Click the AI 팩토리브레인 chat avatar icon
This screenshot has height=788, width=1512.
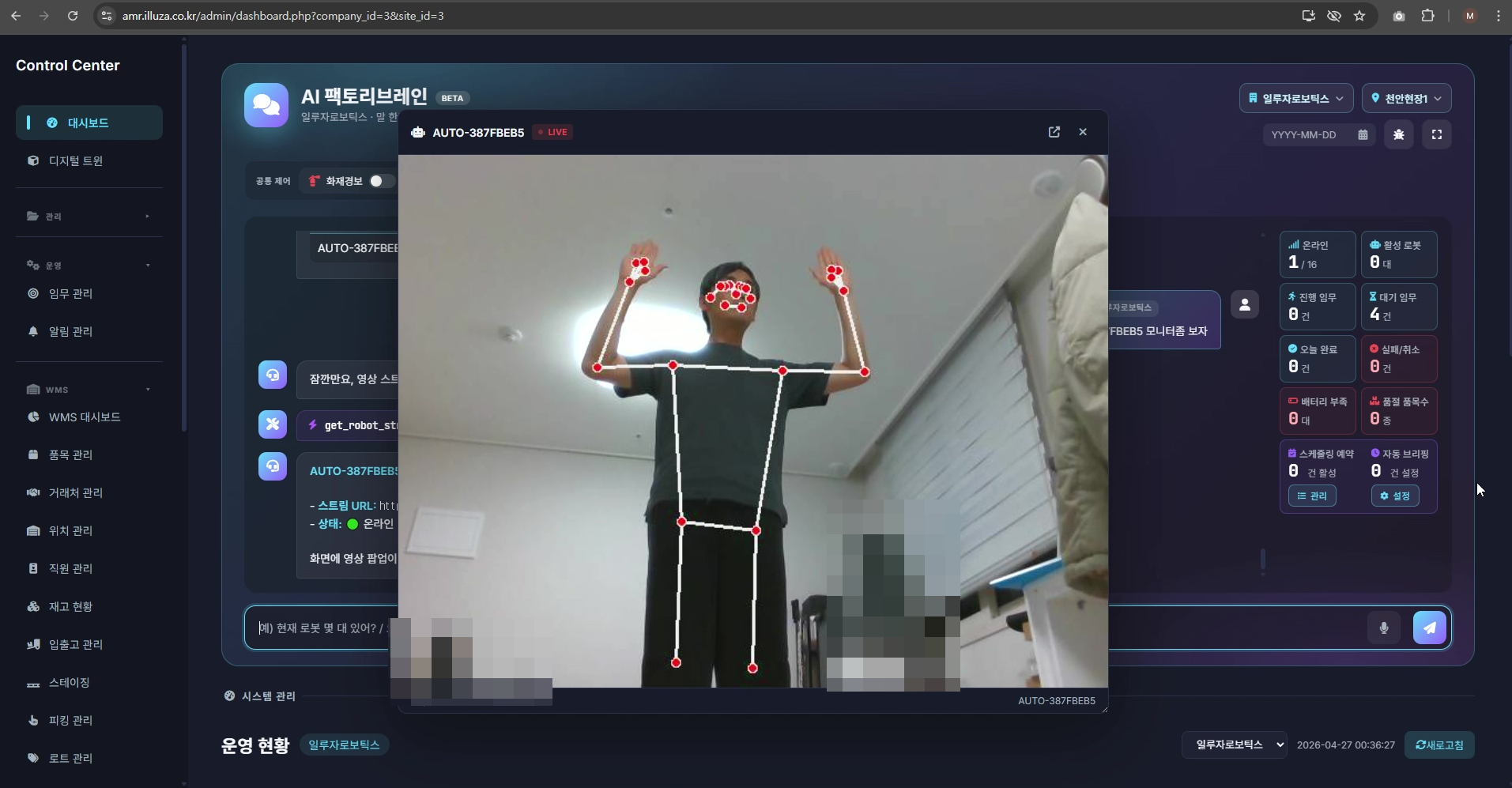(x=266, y=104)
